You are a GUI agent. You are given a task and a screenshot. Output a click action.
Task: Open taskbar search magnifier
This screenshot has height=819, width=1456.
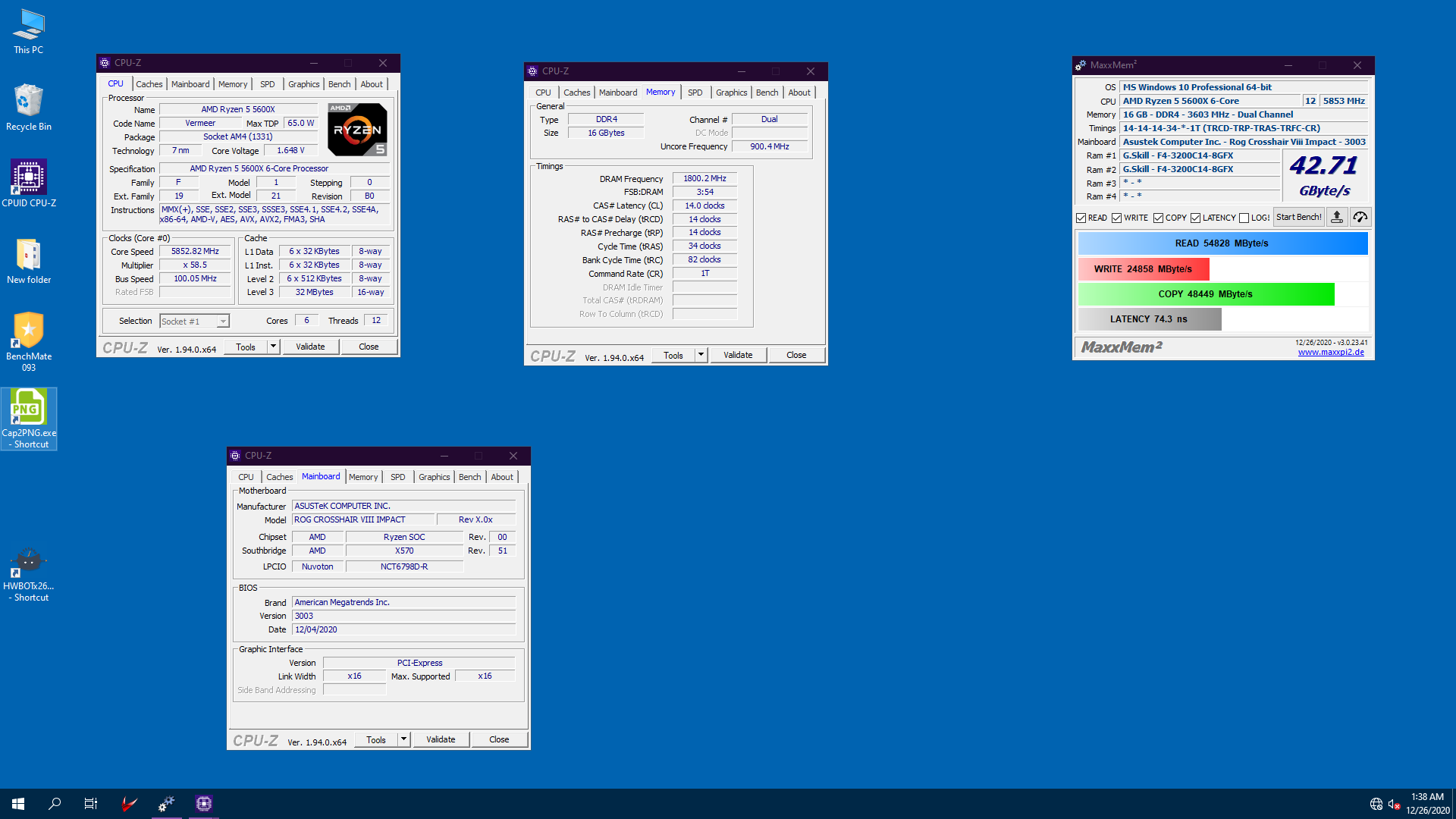point(55,804)
